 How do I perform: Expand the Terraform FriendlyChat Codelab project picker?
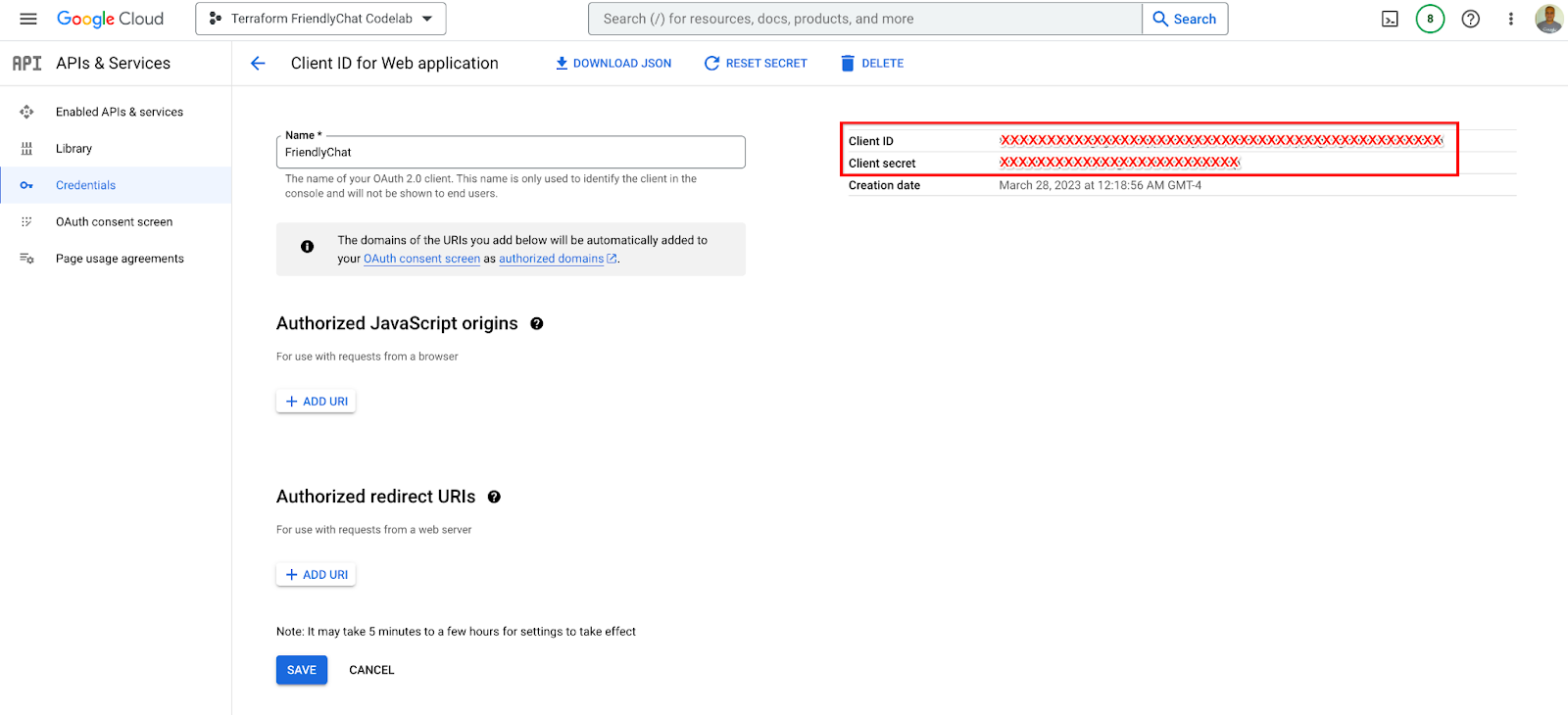click(320, 19)
